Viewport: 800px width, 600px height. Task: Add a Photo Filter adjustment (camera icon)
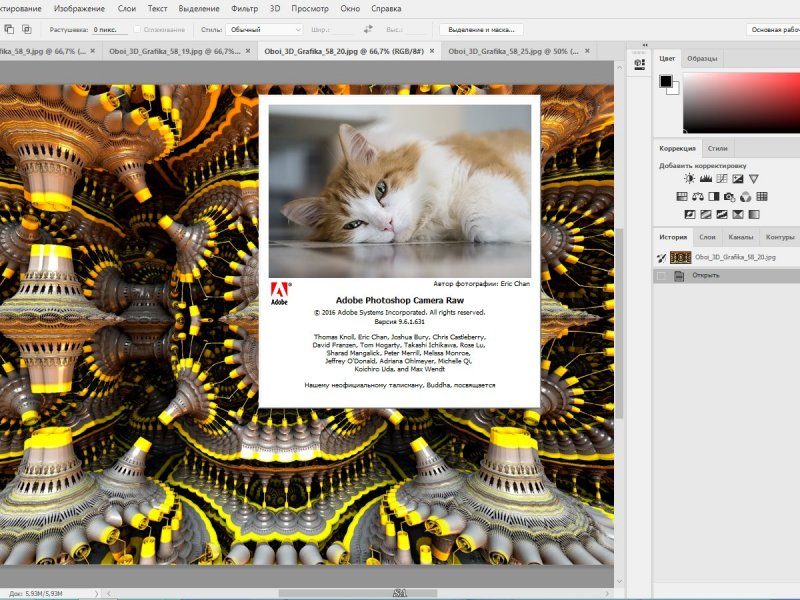point(730,196)
